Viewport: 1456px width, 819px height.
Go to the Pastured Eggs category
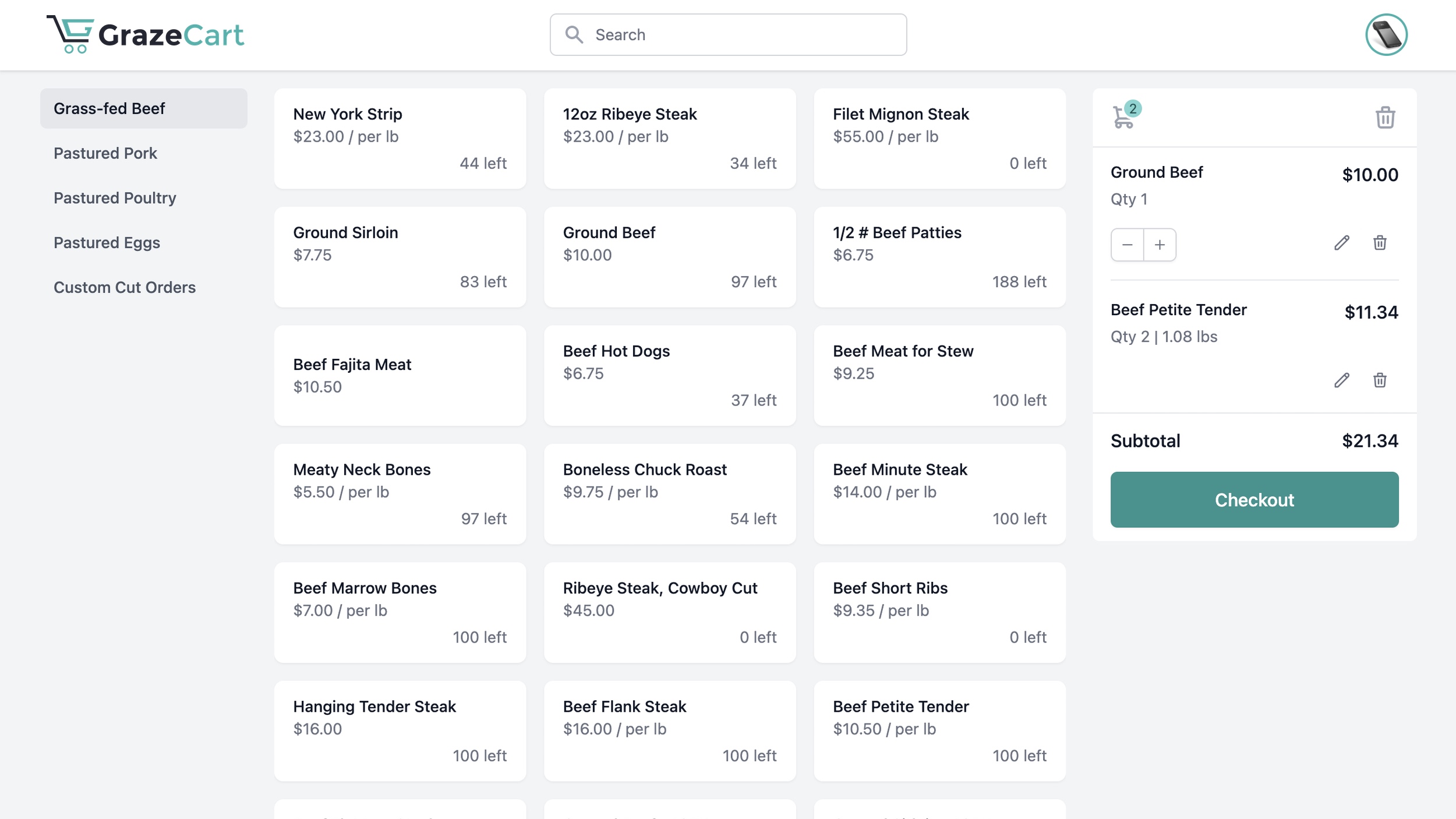[107, 243]
